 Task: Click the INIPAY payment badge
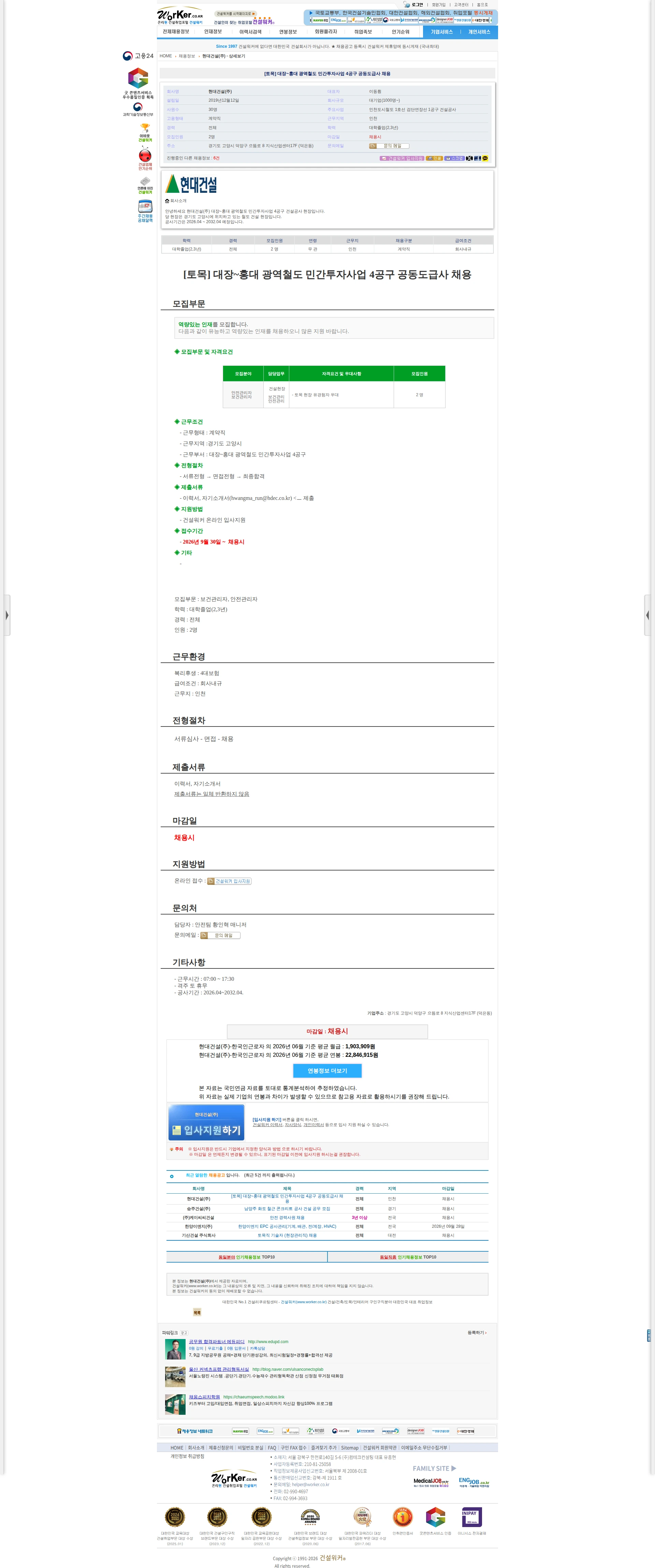pyautogui.click(x=471, y=1517)
